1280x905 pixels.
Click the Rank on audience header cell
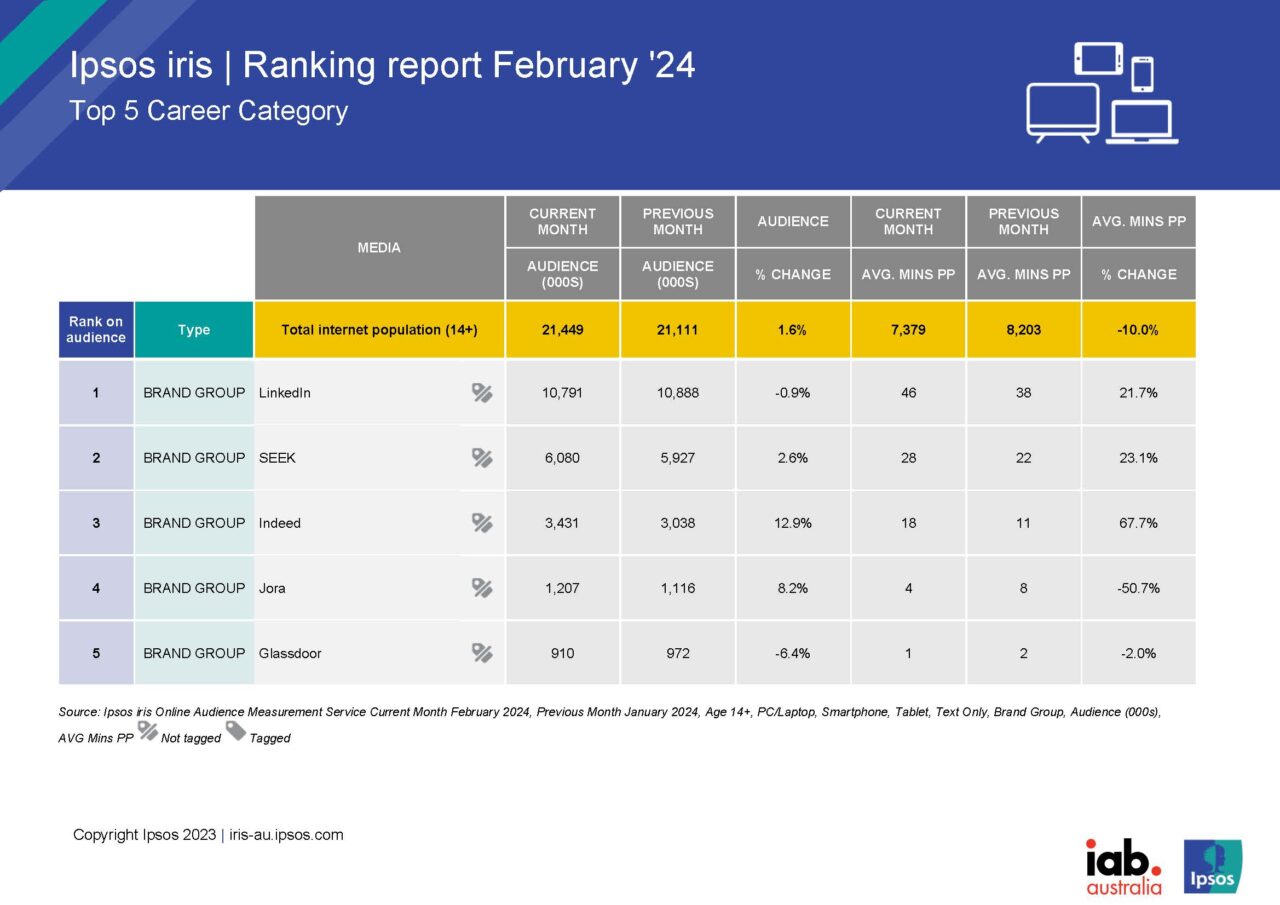coord(95,328)
